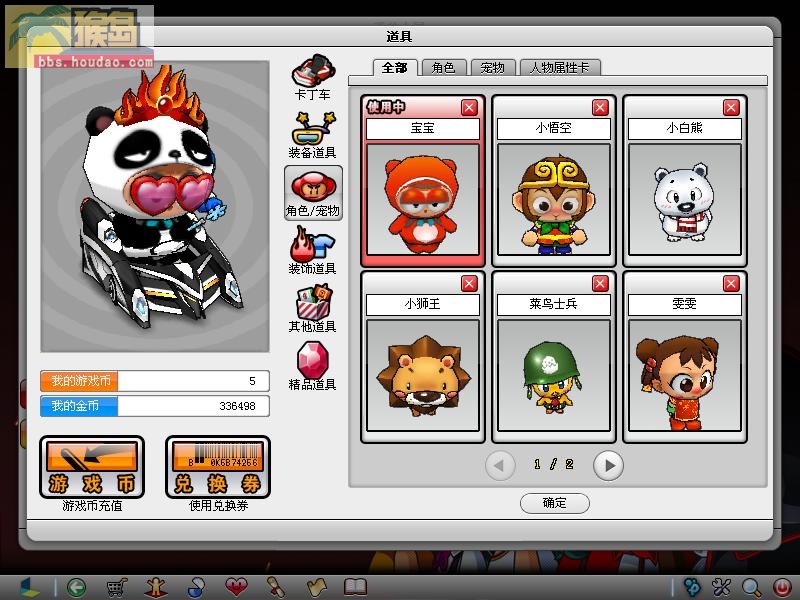Viewport: 800px width, 600px height.
Task: Switch to the 角色 tab
Action: (x=443, y=68)
